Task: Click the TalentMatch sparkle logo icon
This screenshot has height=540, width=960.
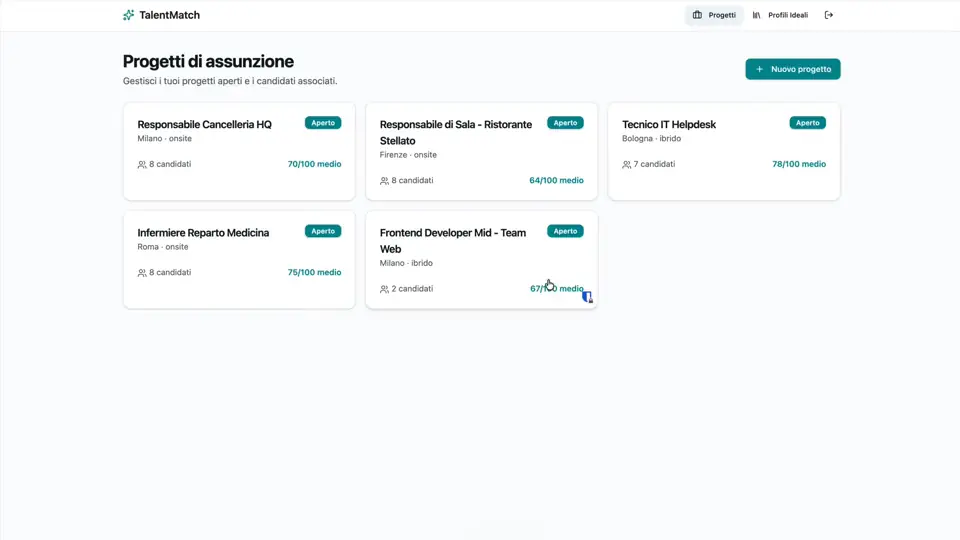Action: tap(128, 15)
